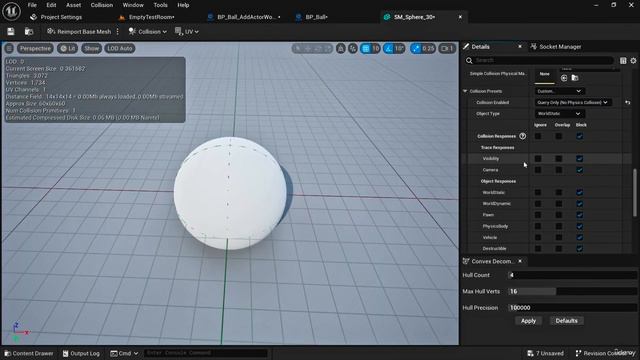Open the Collision Presets dropdown
This screenshot has height=360, width=640.
coord(559,91)
